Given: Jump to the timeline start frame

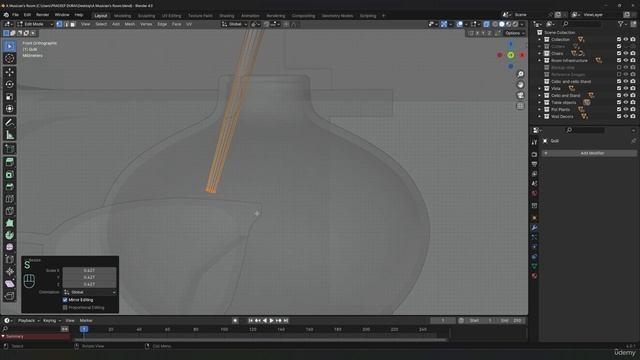Looking at the screenshot, I should pyautogui.click(x=251, y=321).
